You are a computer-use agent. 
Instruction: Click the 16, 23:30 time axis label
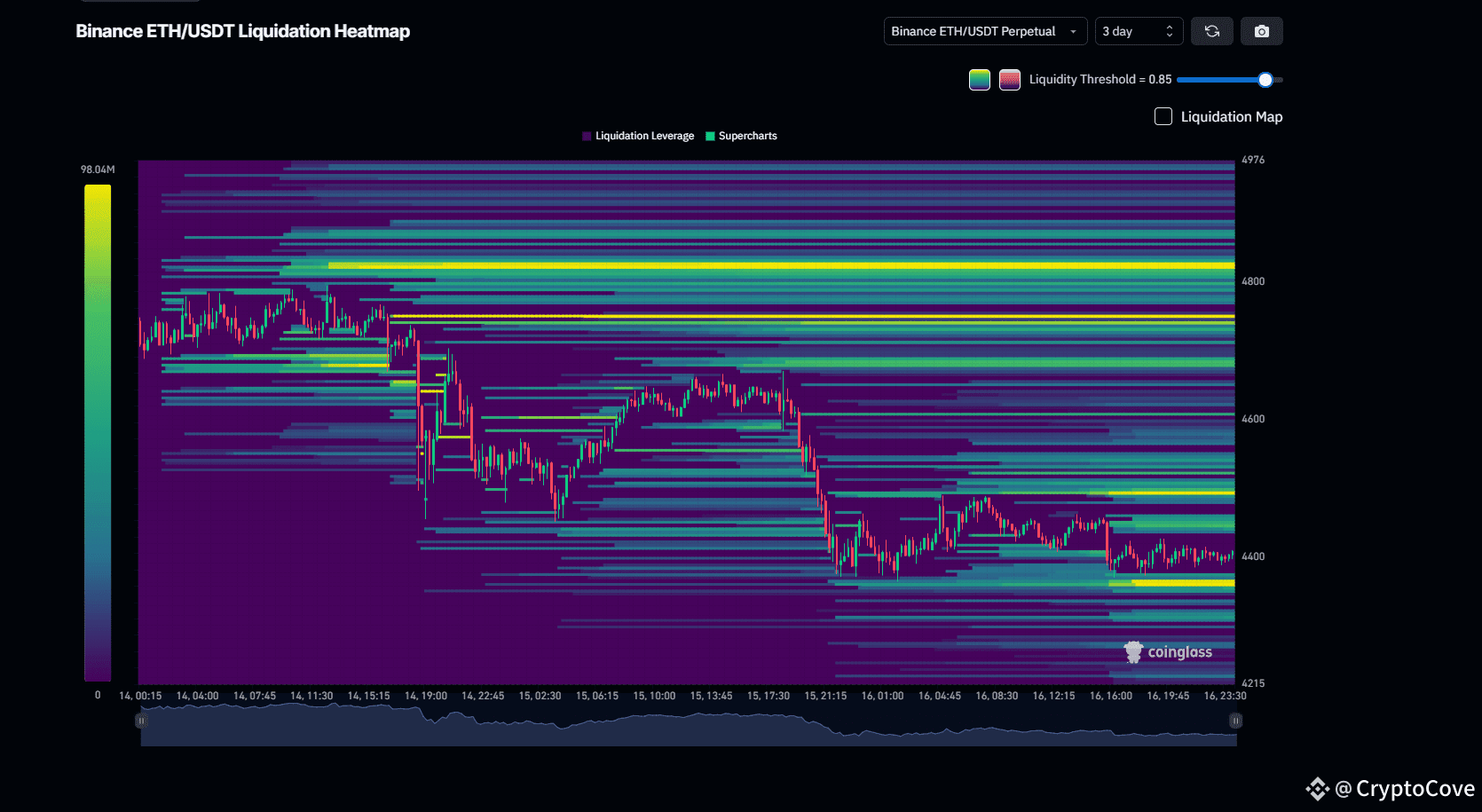1225,696
